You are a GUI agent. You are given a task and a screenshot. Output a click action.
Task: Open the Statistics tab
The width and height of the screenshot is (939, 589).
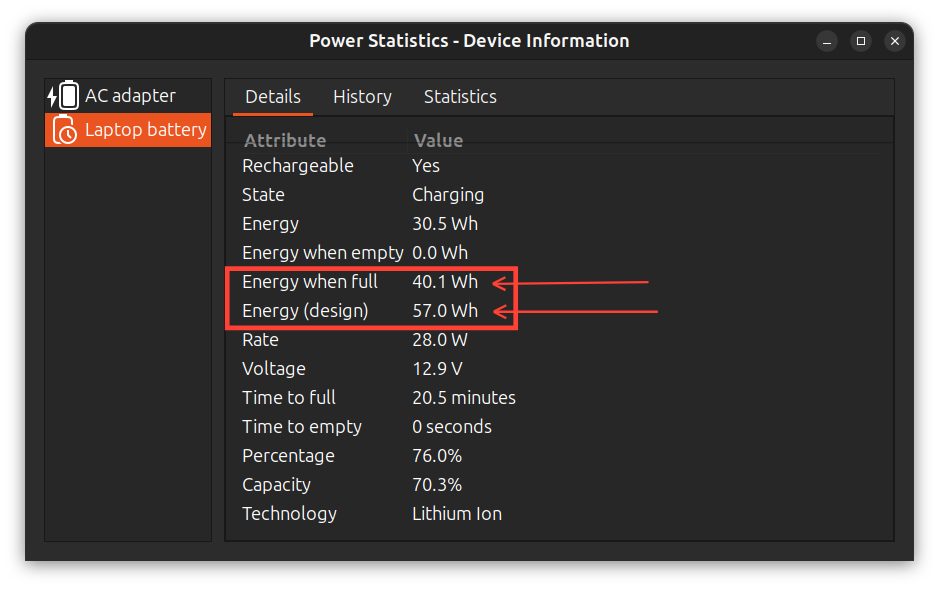click(460, 97)
